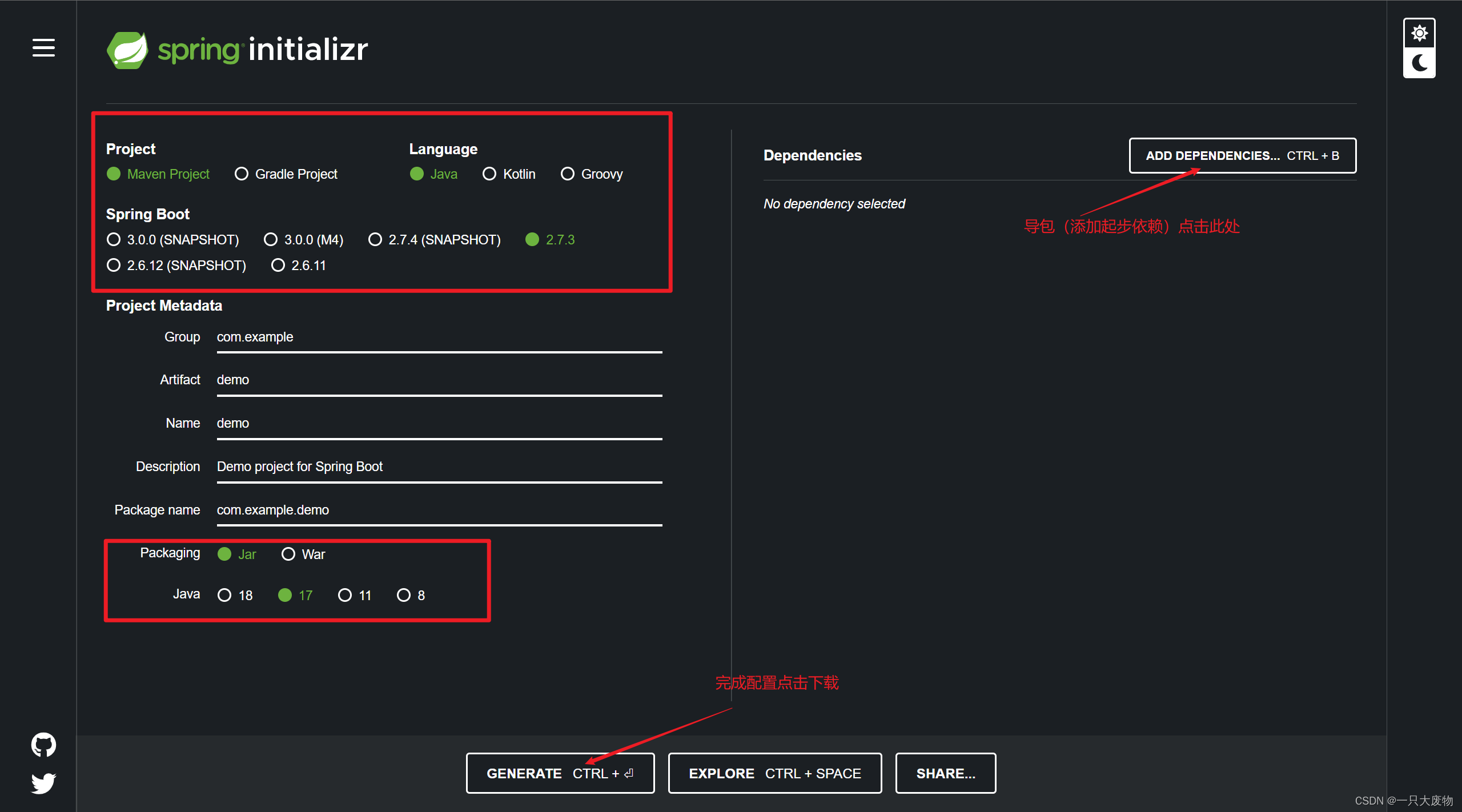The image size is (1462, 812).
Task: Select Spring Boot 2.6.11 version
Action: tap(299, 266)
